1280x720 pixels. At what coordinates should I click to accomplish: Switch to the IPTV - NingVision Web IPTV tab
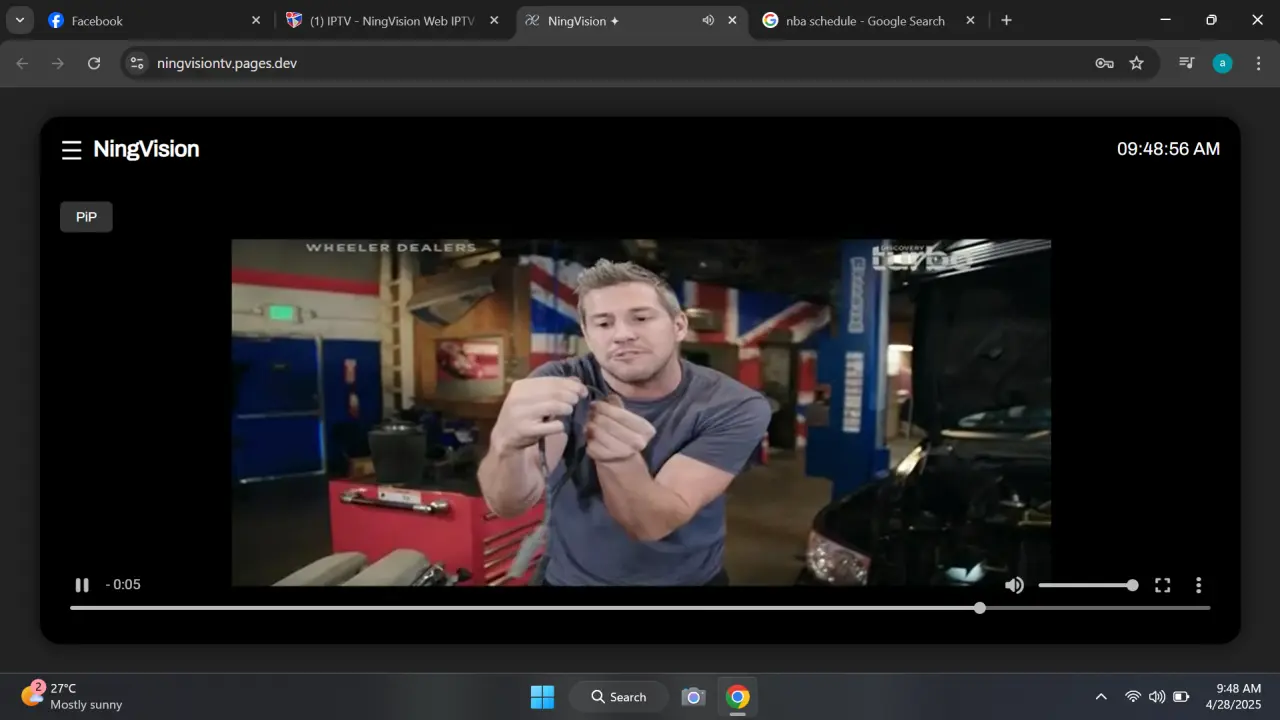click(x=392, y=20)
